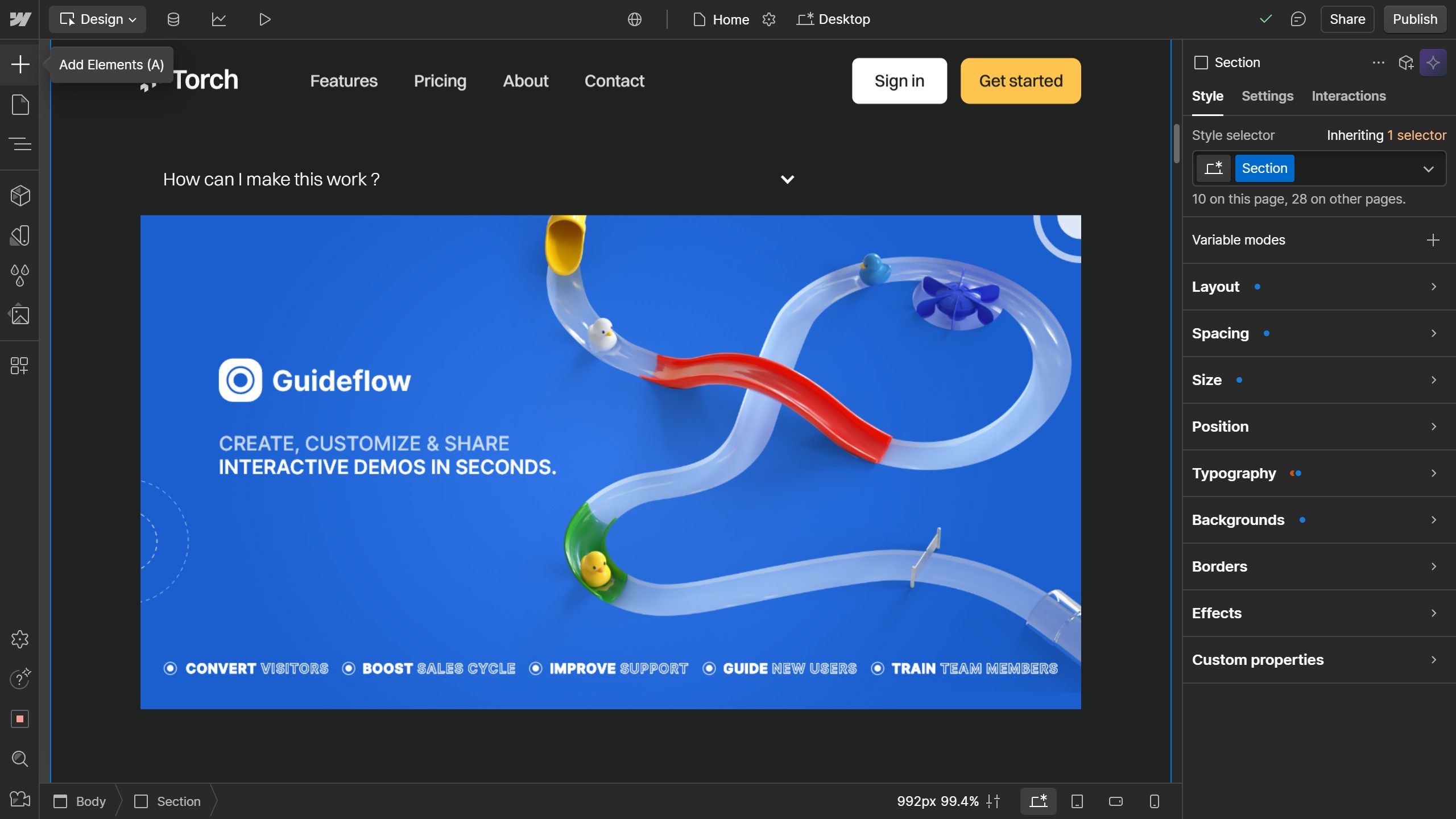1456x819 pixels.
Task: Expand the Custom properties section
Action: [x=1319, y=660]
